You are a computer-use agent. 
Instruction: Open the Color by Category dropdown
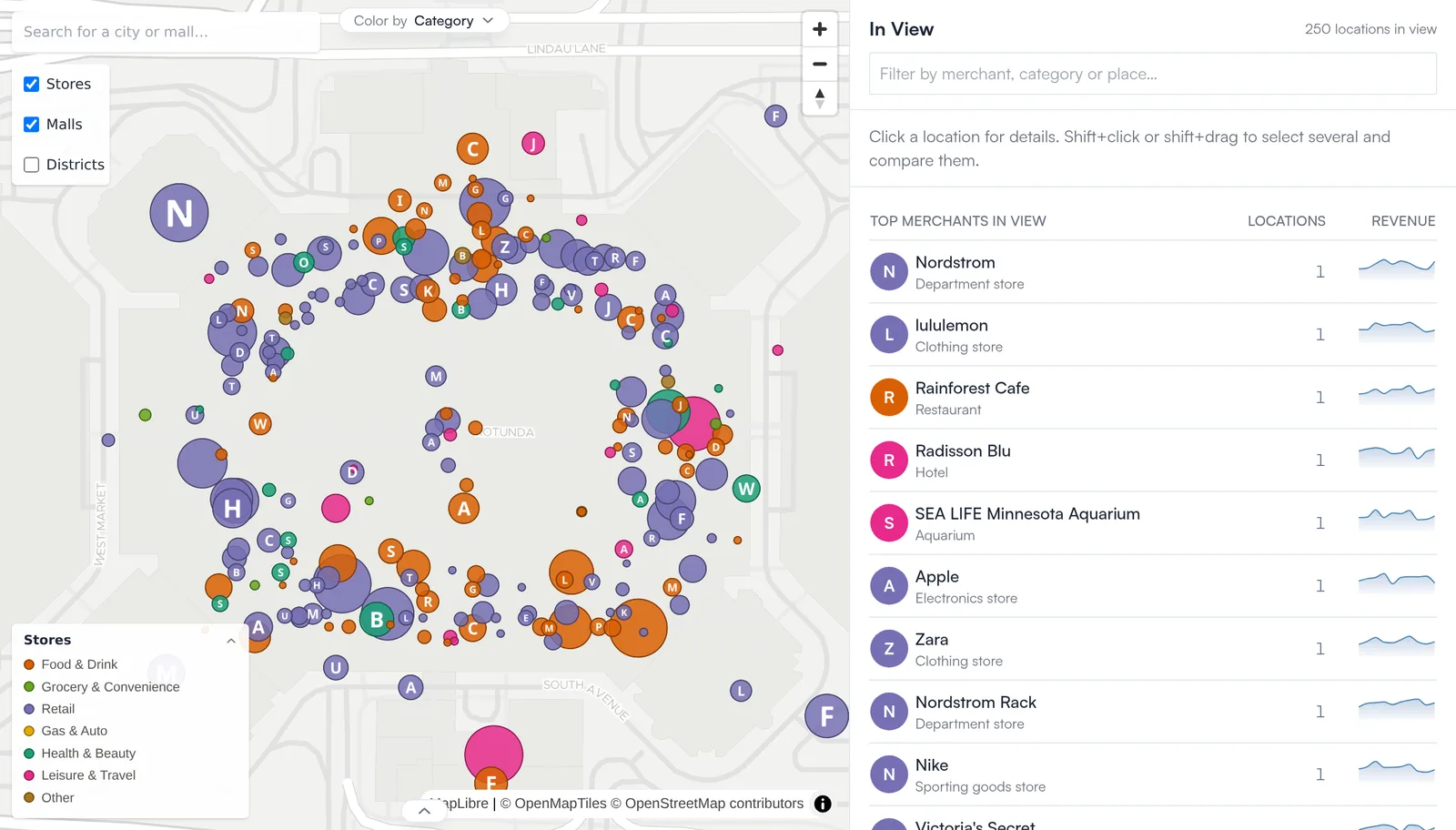click(423, 20)
